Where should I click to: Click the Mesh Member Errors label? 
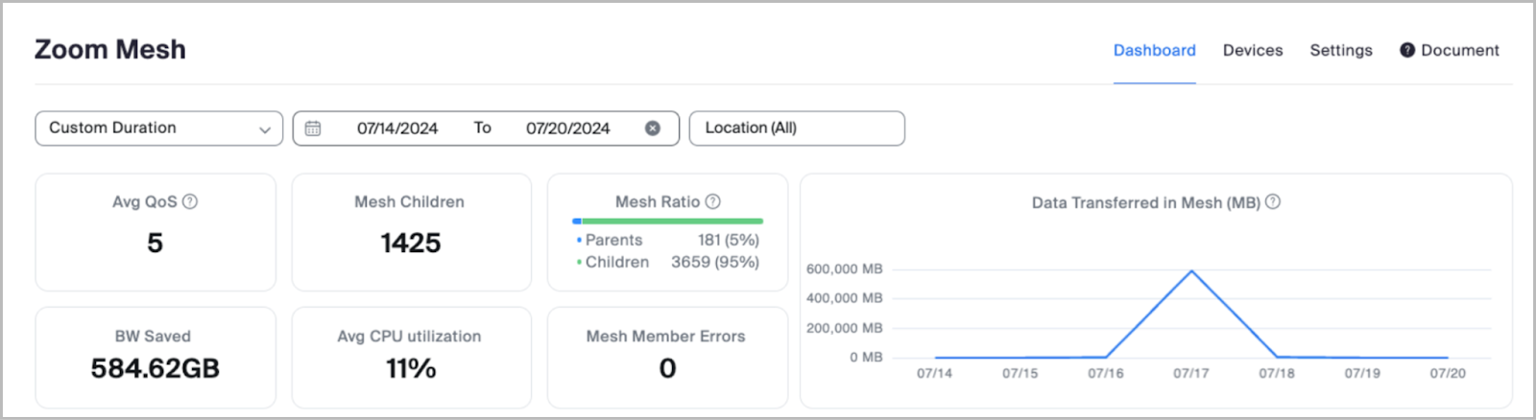(666, 336)
